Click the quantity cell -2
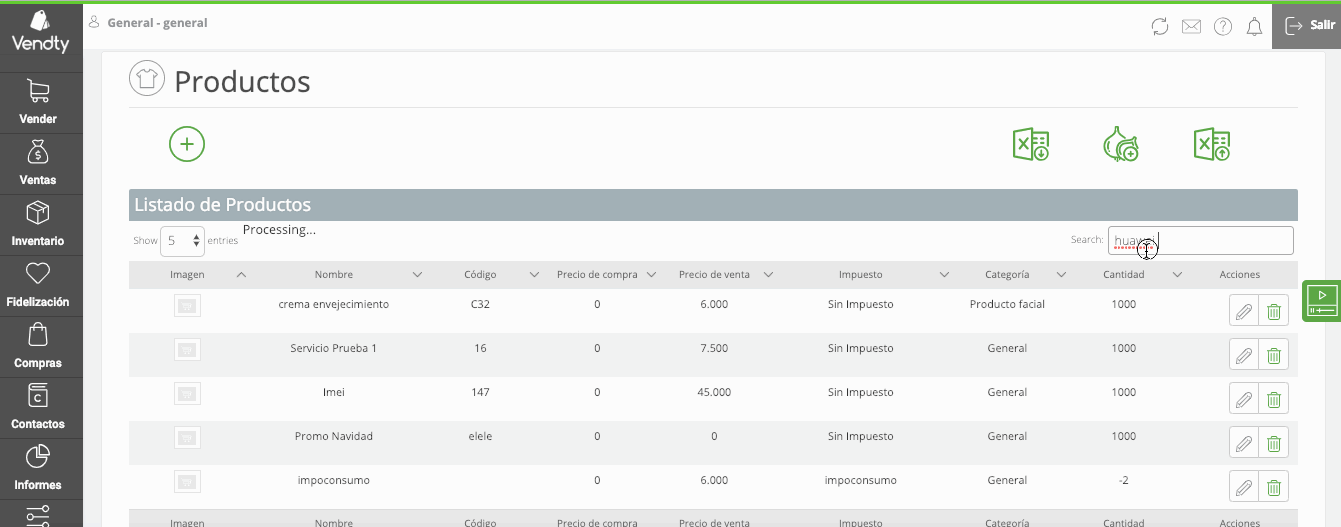Viewport: 1341px width, 527px height. (x=1124, y=480)
